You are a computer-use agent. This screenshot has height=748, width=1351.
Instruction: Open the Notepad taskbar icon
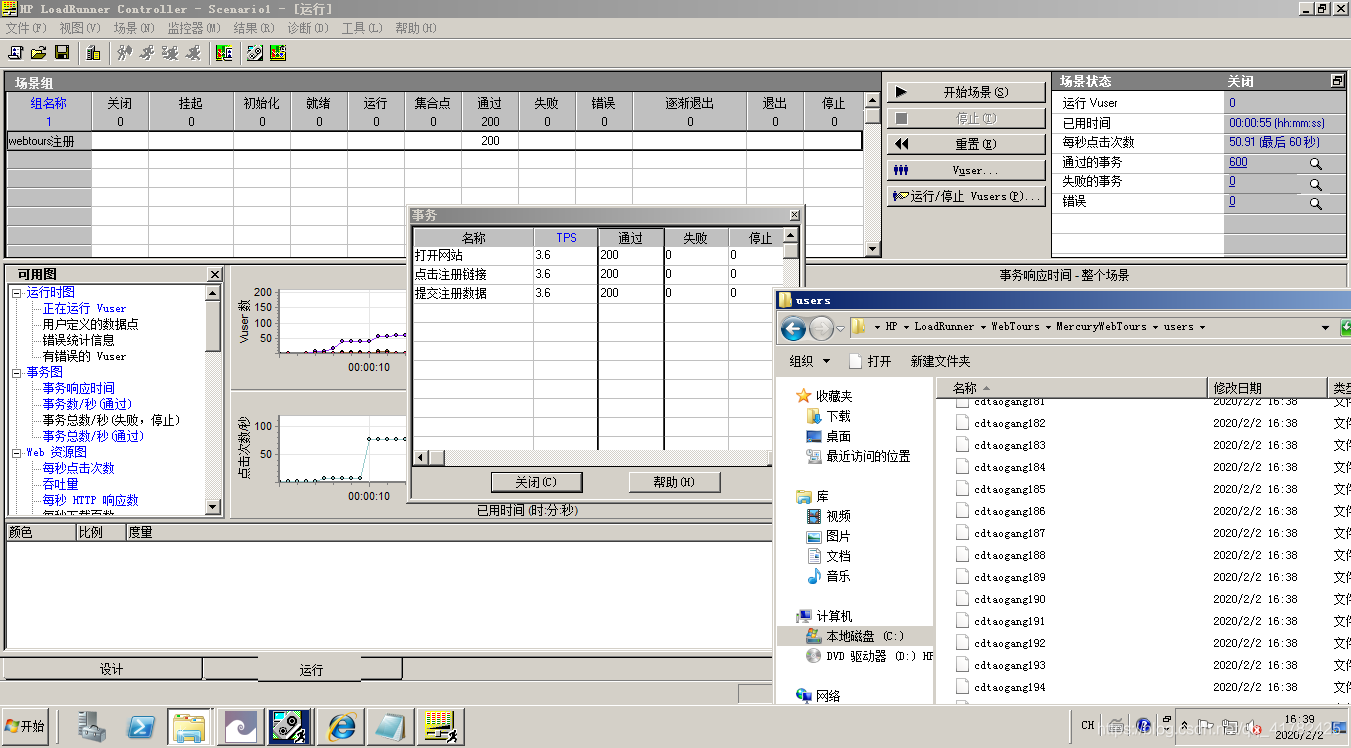pyautogui.click(x=388, y=727)
